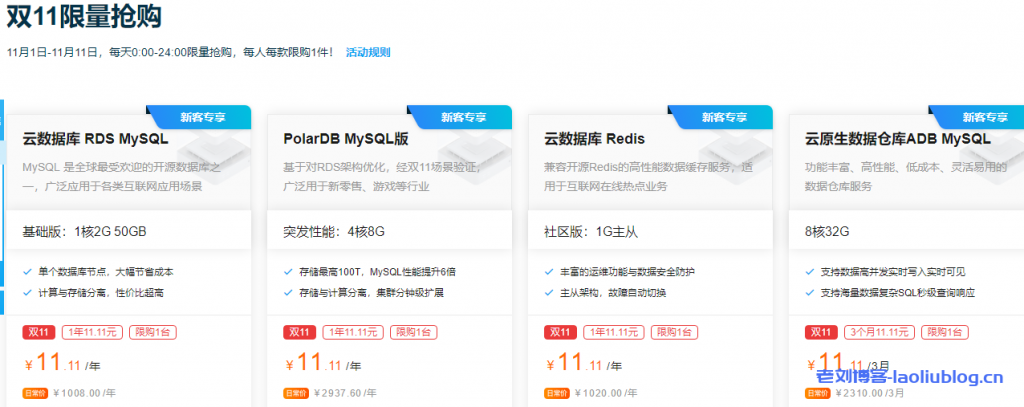Viewport: 1024px width, 407px height.
Task: Click the 限购1台 tag on Redis card
Action: (675, 332)
